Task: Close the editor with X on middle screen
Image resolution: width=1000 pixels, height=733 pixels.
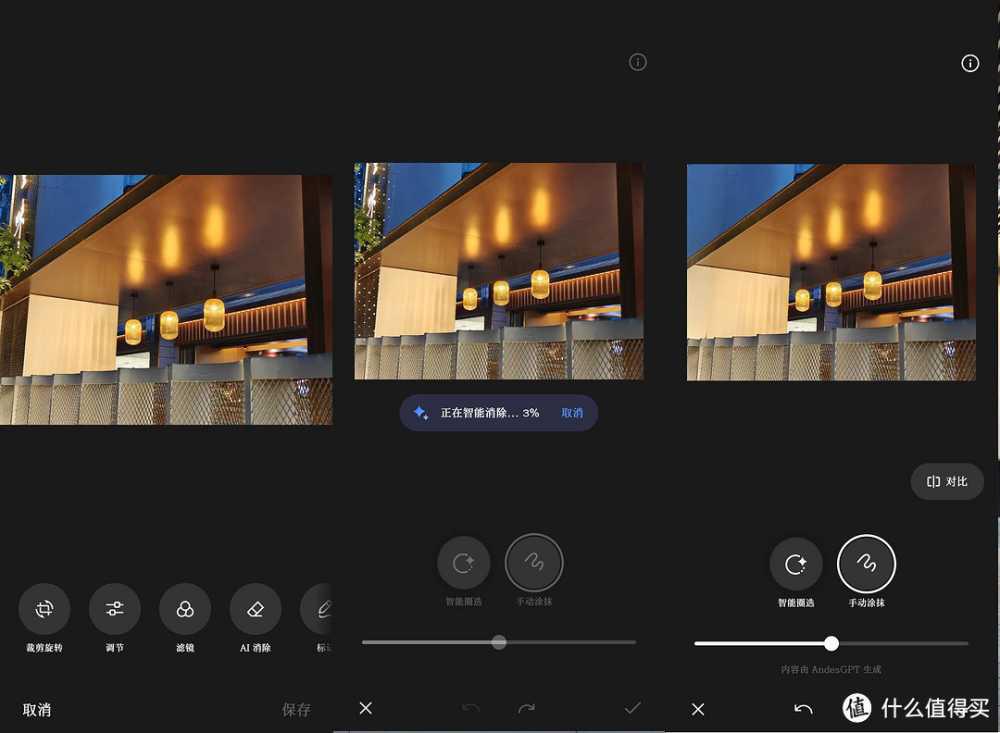Action: 366,708
